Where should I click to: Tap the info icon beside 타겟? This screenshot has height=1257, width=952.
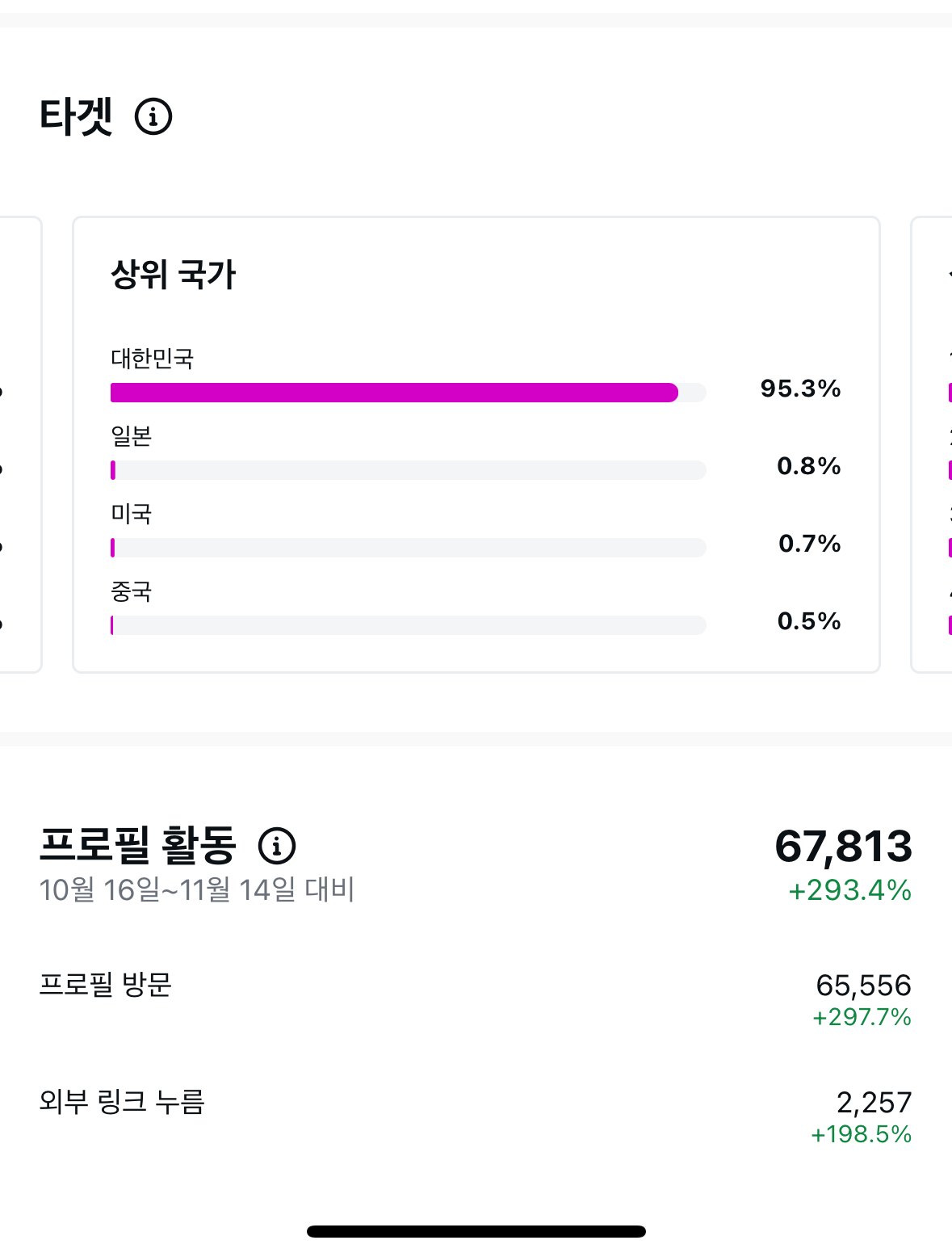pyautogui.click(x=153, y=116)
